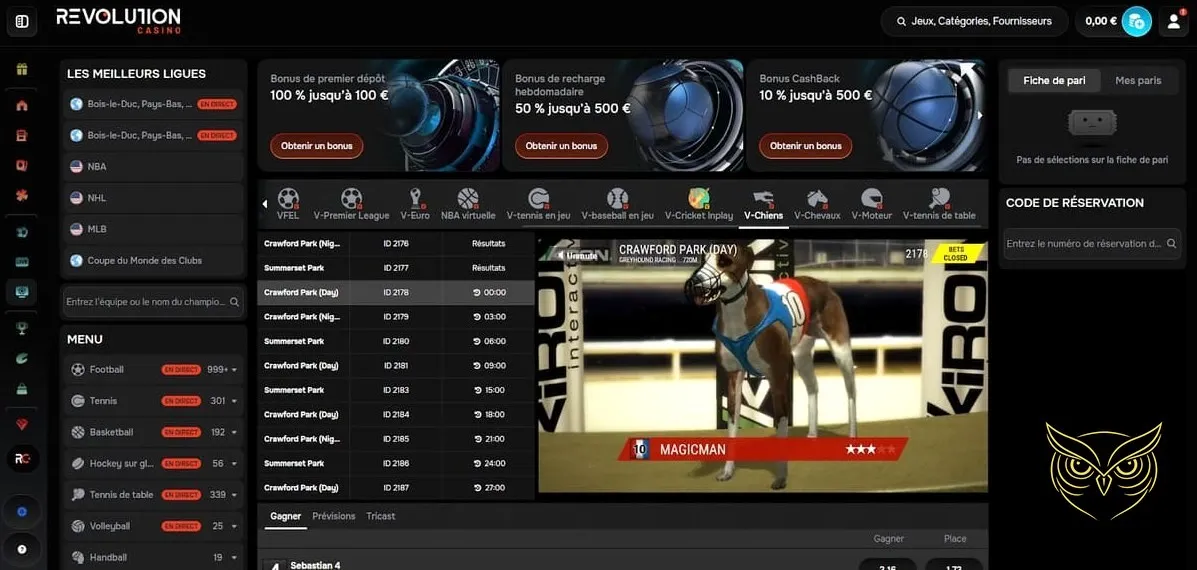Focus the Jeux, Catégories, Fournisseurs search box
1197x570 pixels.
coord(974,21)
